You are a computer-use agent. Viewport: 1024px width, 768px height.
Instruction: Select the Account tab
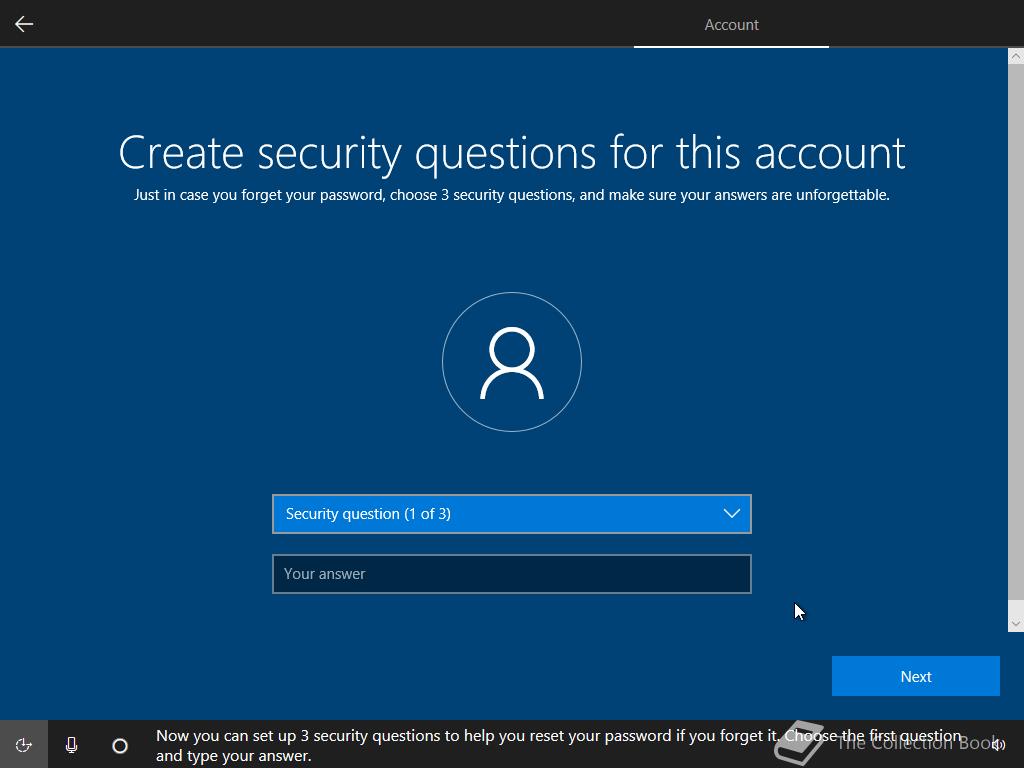(x=731, y=25)
